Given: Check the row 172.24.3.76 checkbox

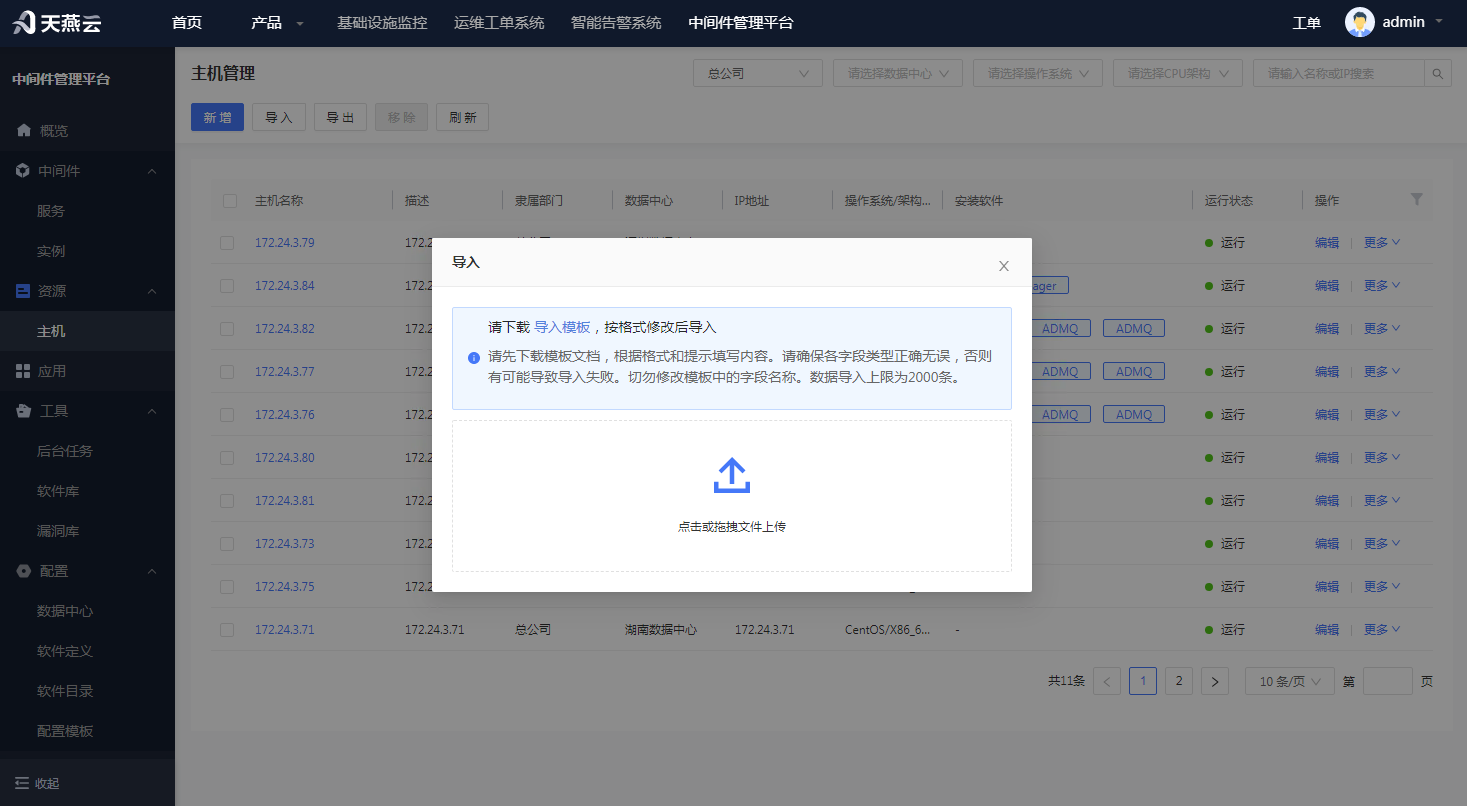Looking at the screenshot, I should [227, 414].
